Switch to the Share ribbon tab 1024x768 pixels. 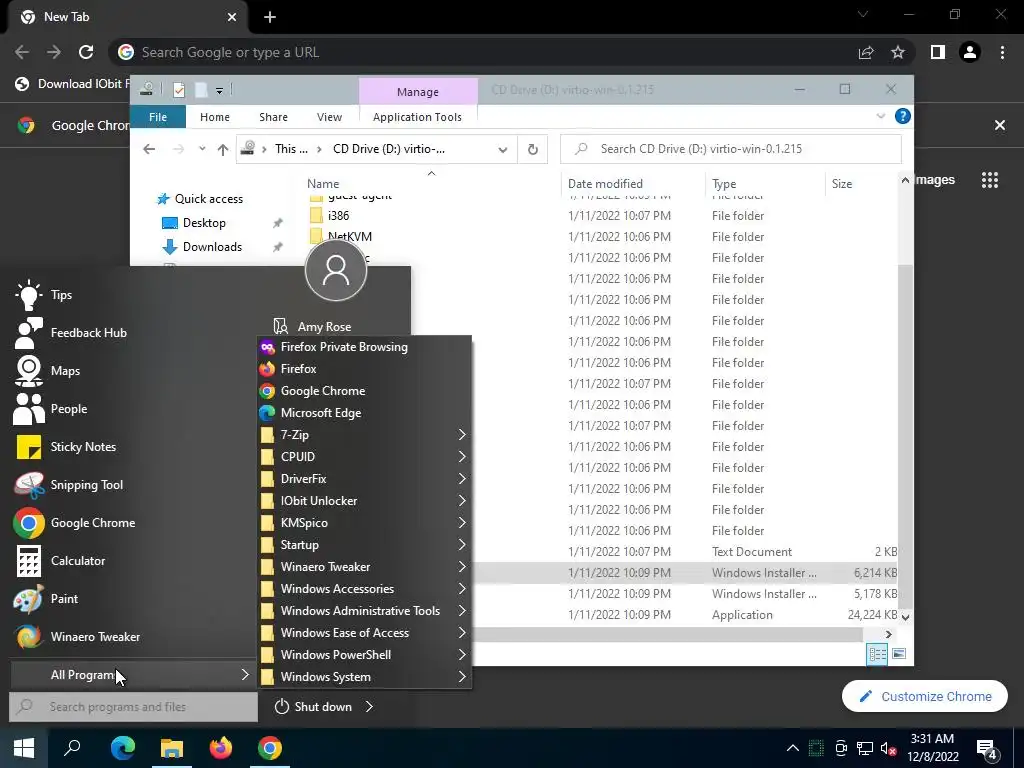pyautogui.click(x=273, y=117)
